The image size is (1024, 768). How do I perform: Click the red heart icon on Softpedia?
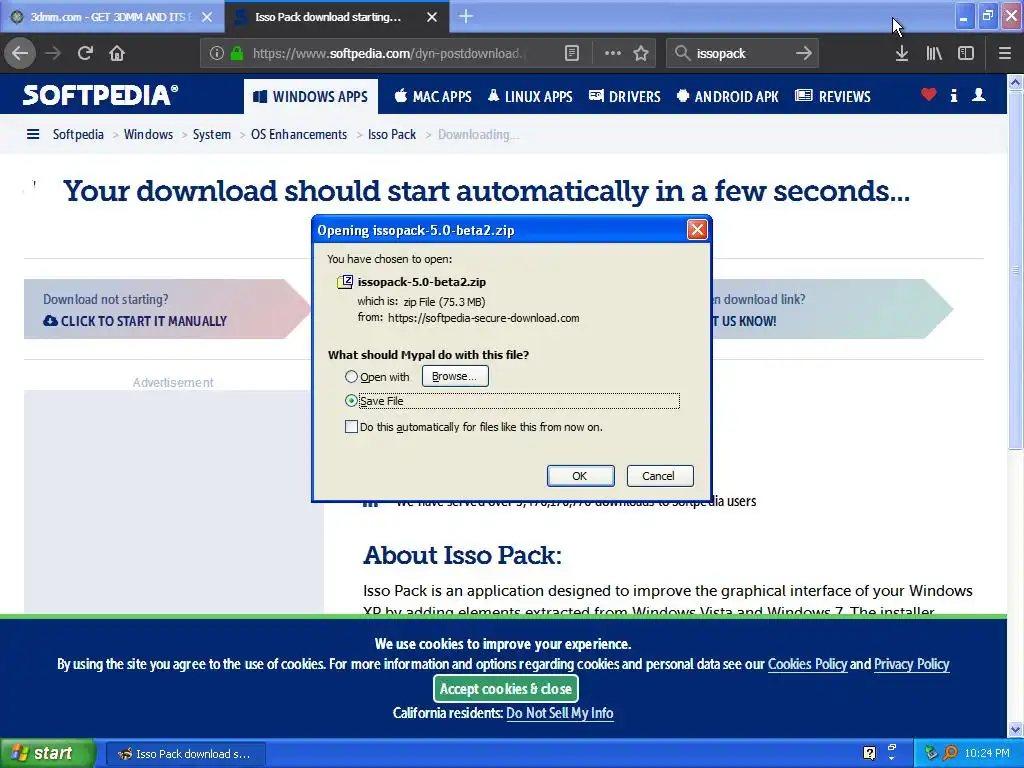(929, 95)
